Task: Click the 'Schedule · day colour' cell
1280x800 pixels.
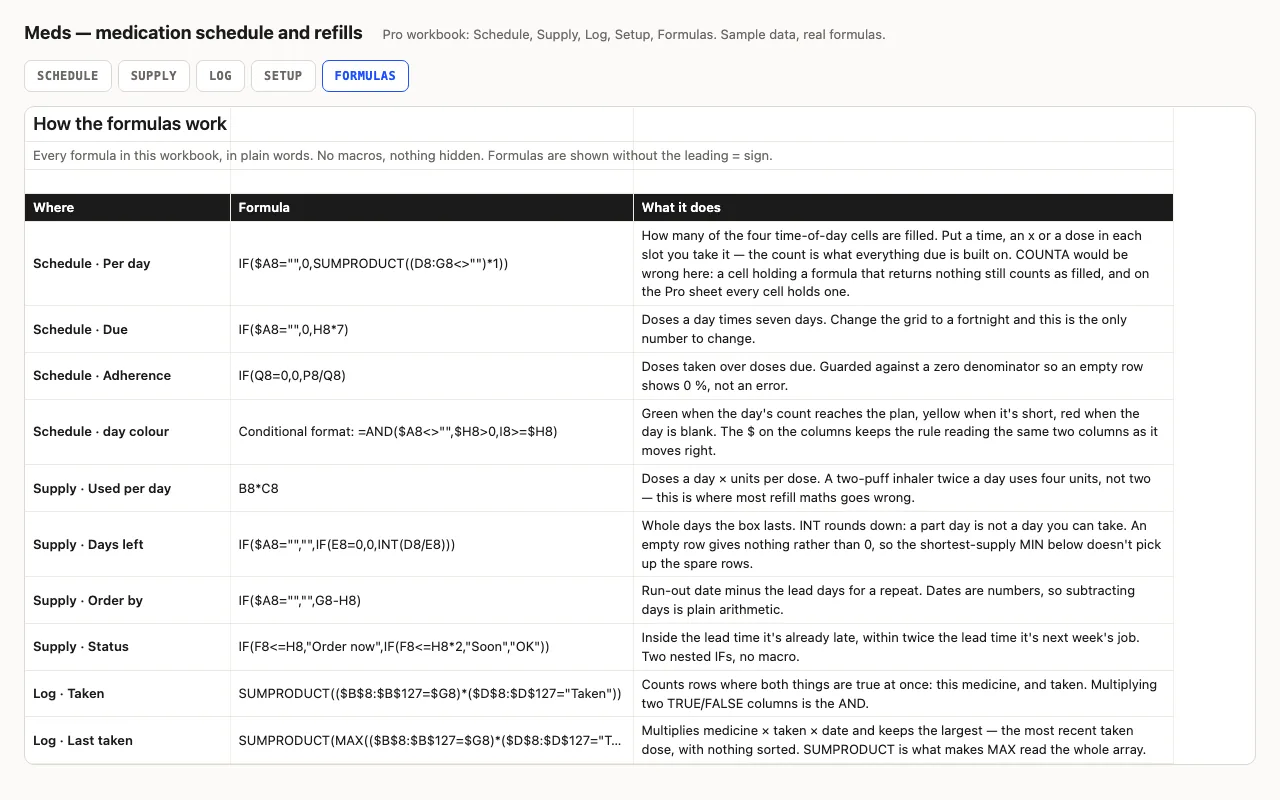Action: point(128,432)
